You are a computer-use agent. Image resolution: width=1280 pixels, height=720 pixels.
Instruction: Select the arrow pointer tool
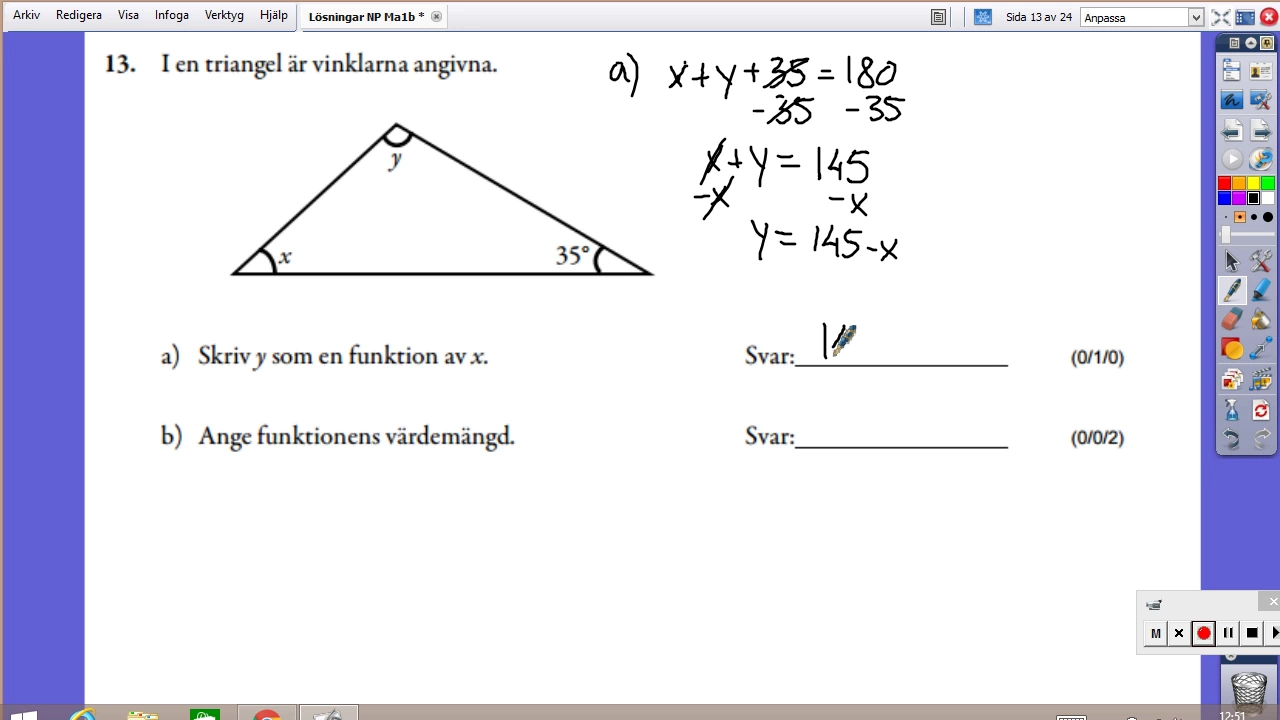1232,262
